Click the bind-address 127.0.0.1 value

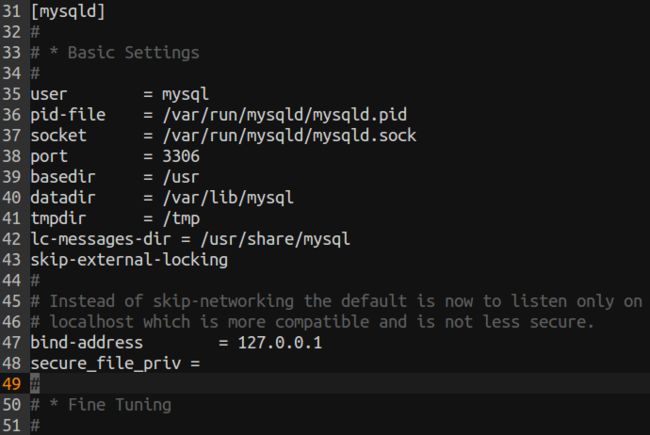pos(280,343)
